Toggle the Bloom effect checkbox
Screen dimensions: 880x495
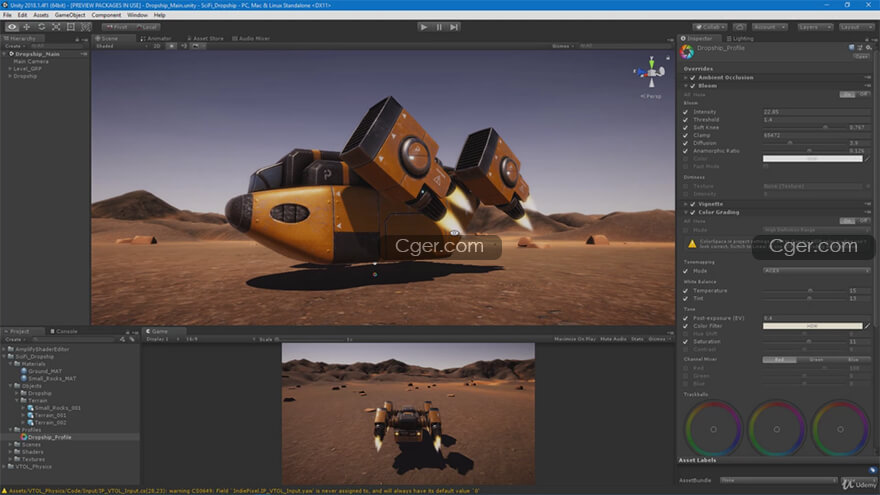693,86
